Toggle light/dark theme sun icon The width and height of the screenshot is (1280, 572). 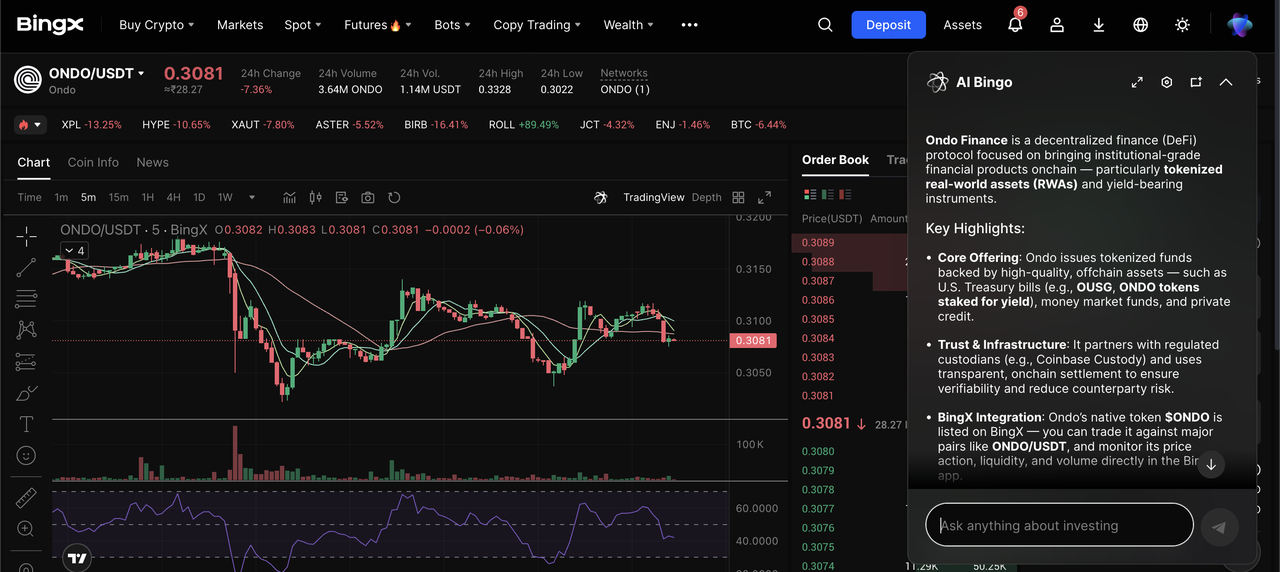(1183, 25)
